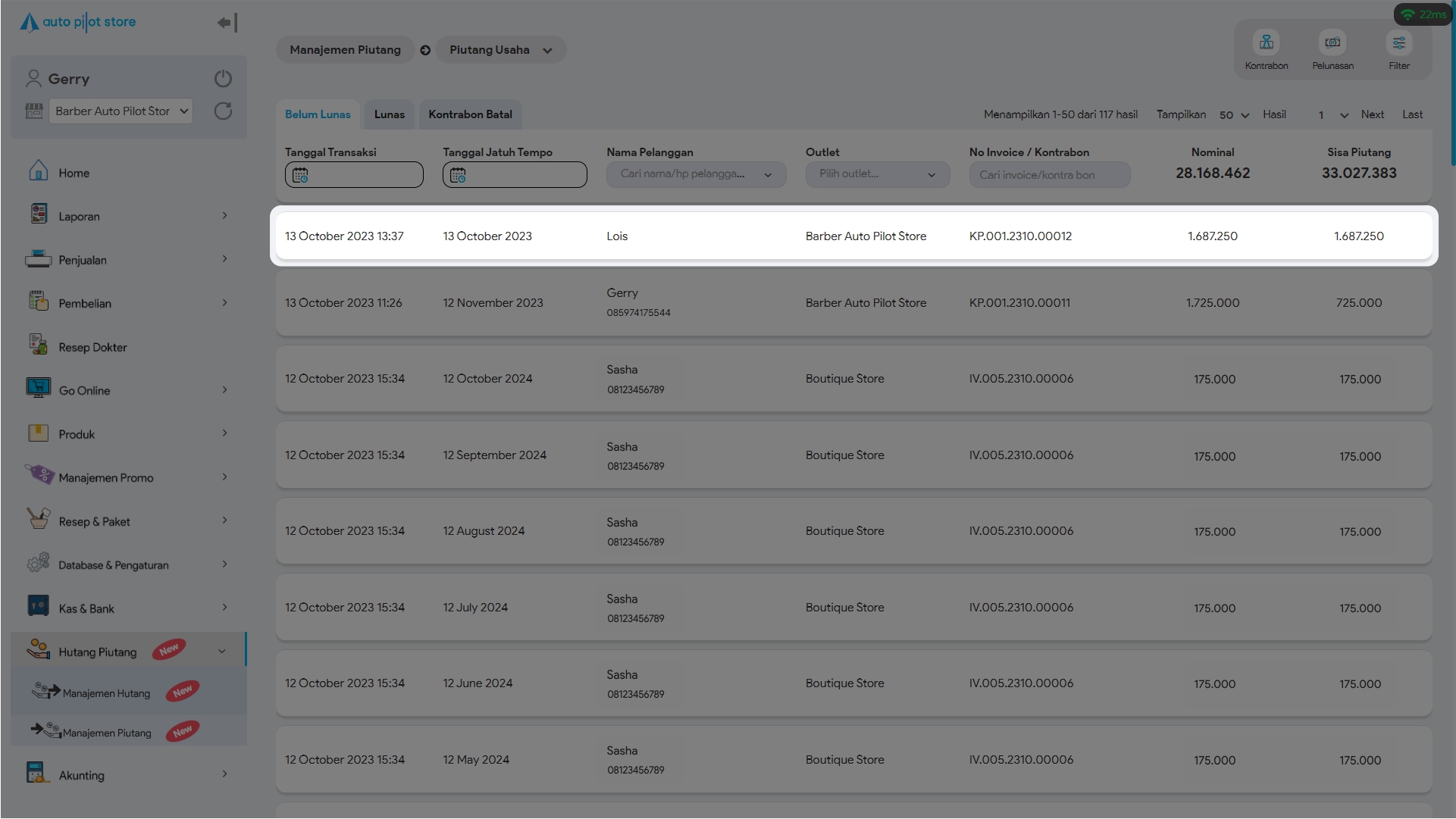
Task: Open the Home sidebar item
Action: (74, 173)
